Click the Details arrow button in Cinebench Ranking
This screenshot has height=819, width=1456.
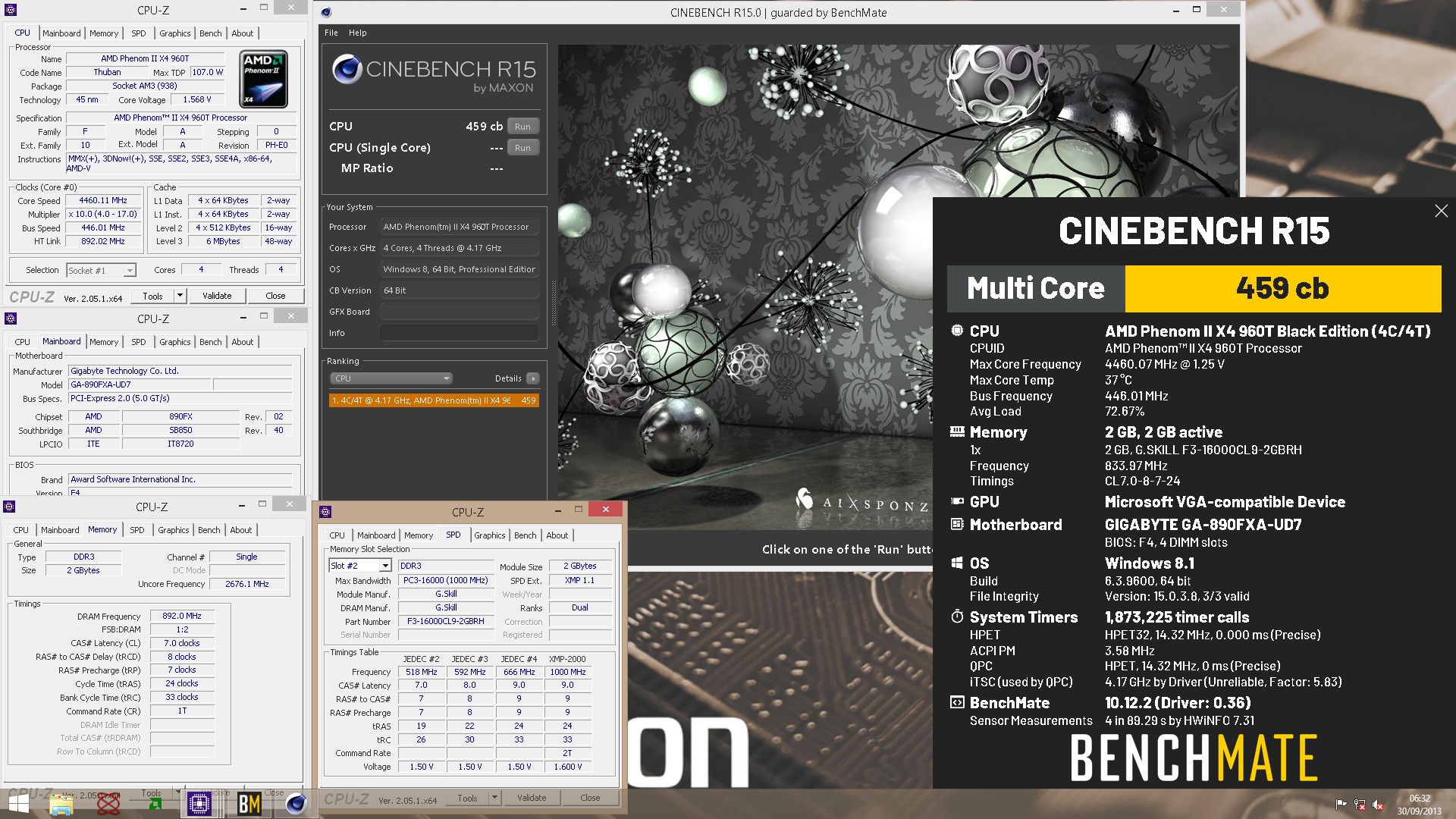pos(533,378)
